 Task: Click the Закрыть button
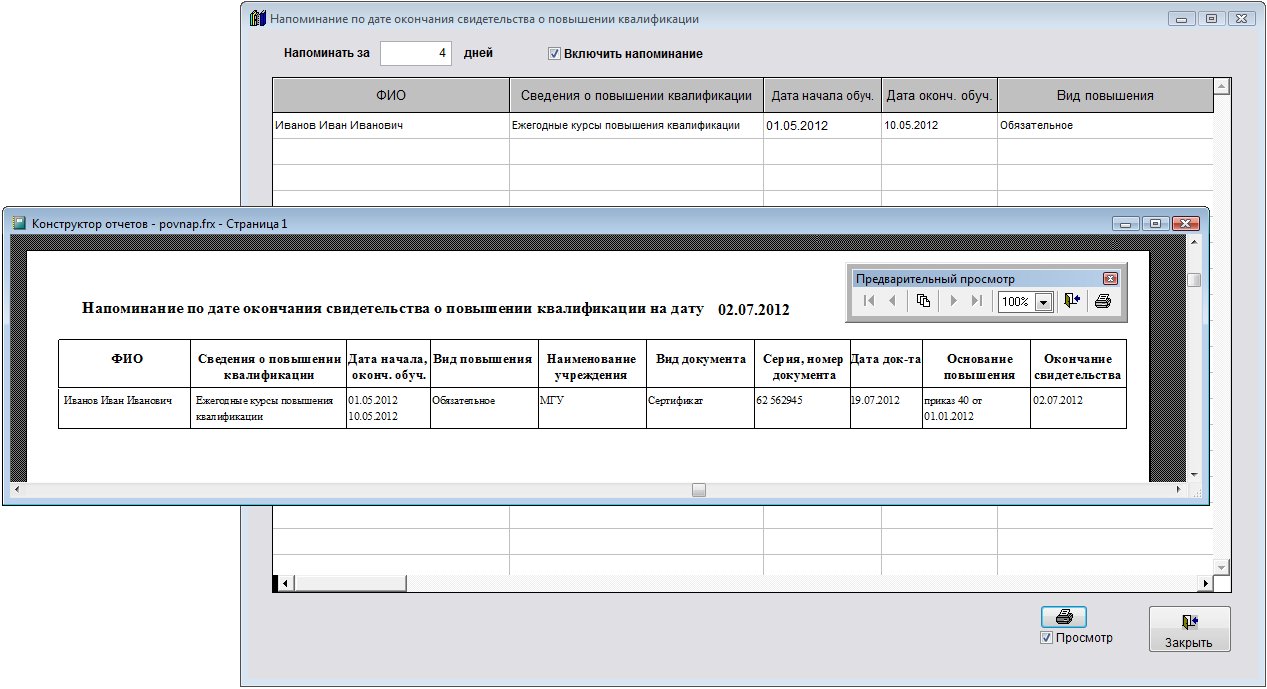(1188, 630)
